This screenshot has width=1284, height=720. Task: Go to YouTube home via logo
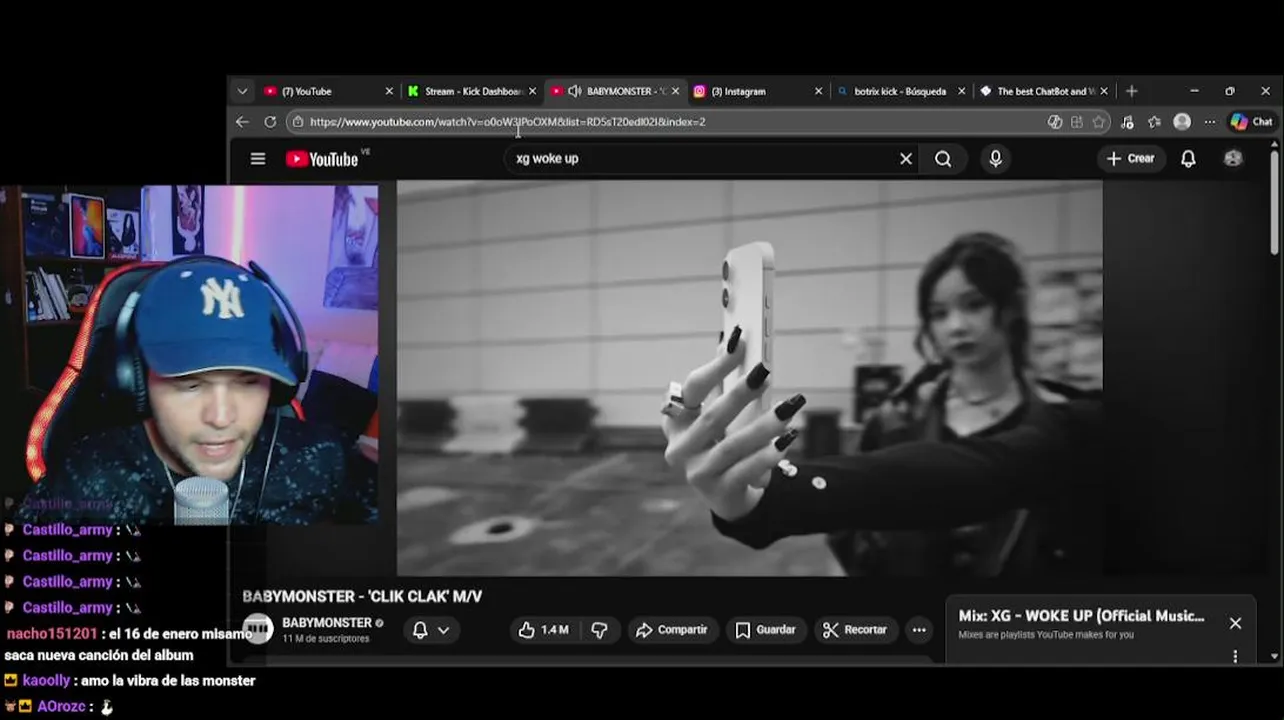point(322,159)
